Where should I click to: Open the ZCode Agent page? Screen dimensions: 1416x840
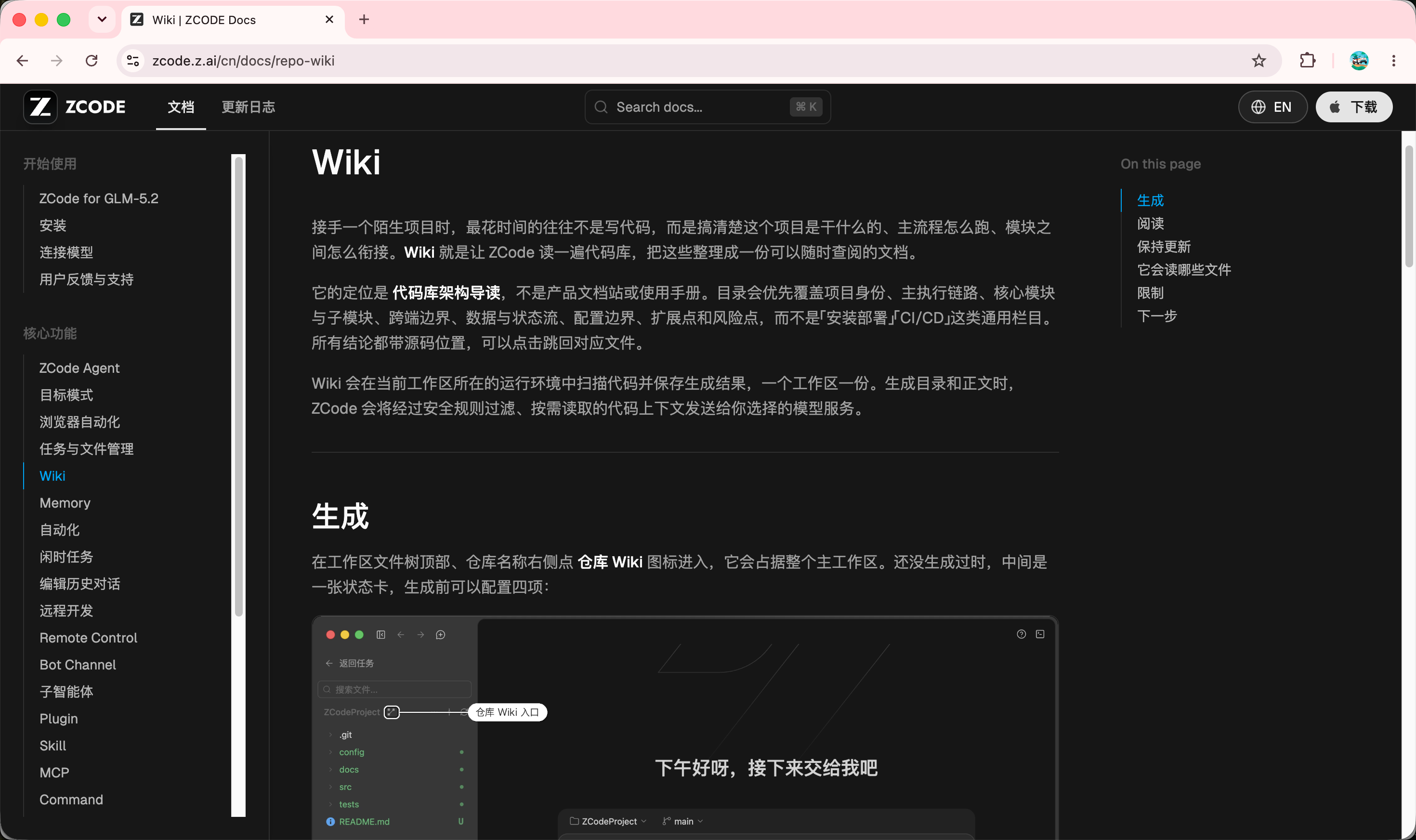tap(80, 368)
